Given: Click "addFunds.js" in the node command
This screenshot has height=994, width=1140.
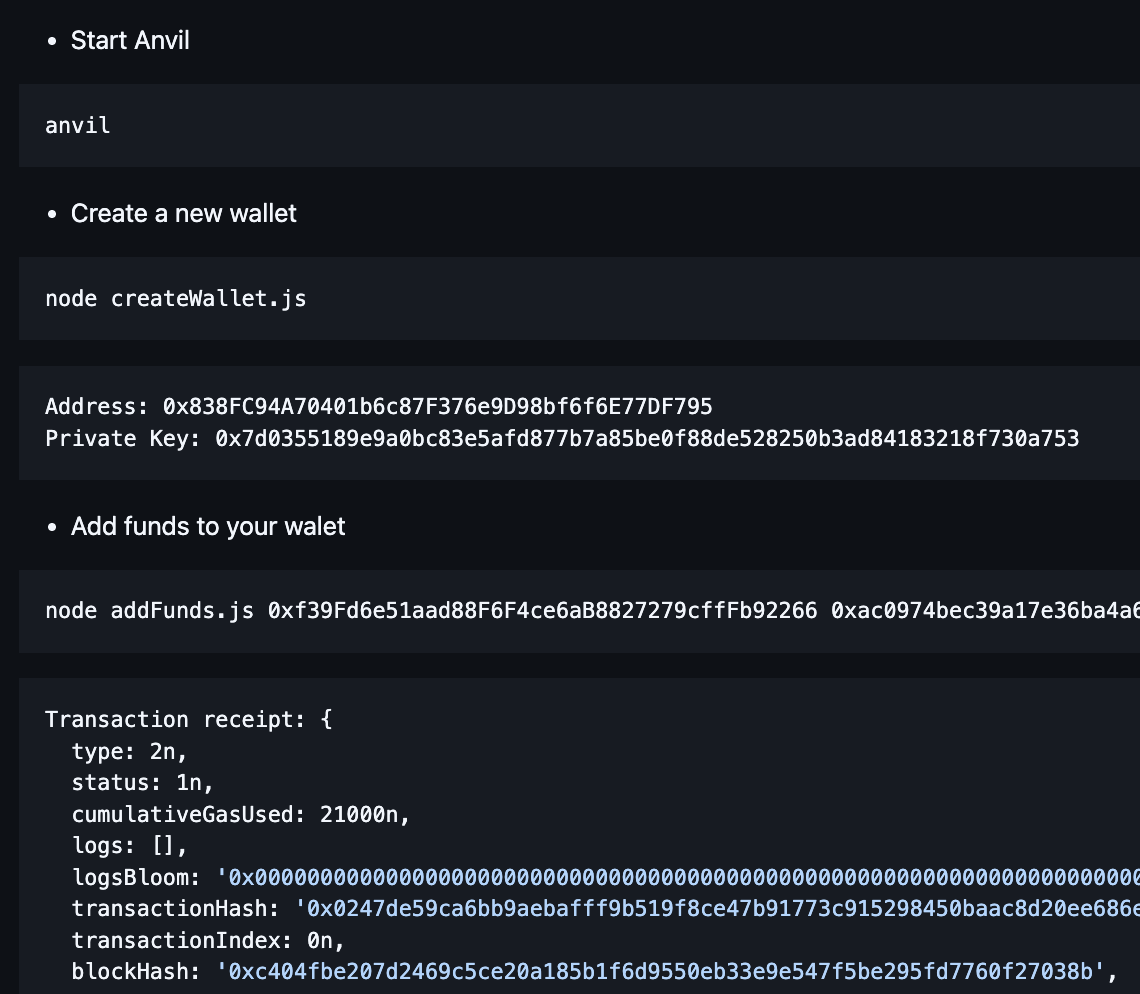Looking at the screenshot, I should 182,611.
